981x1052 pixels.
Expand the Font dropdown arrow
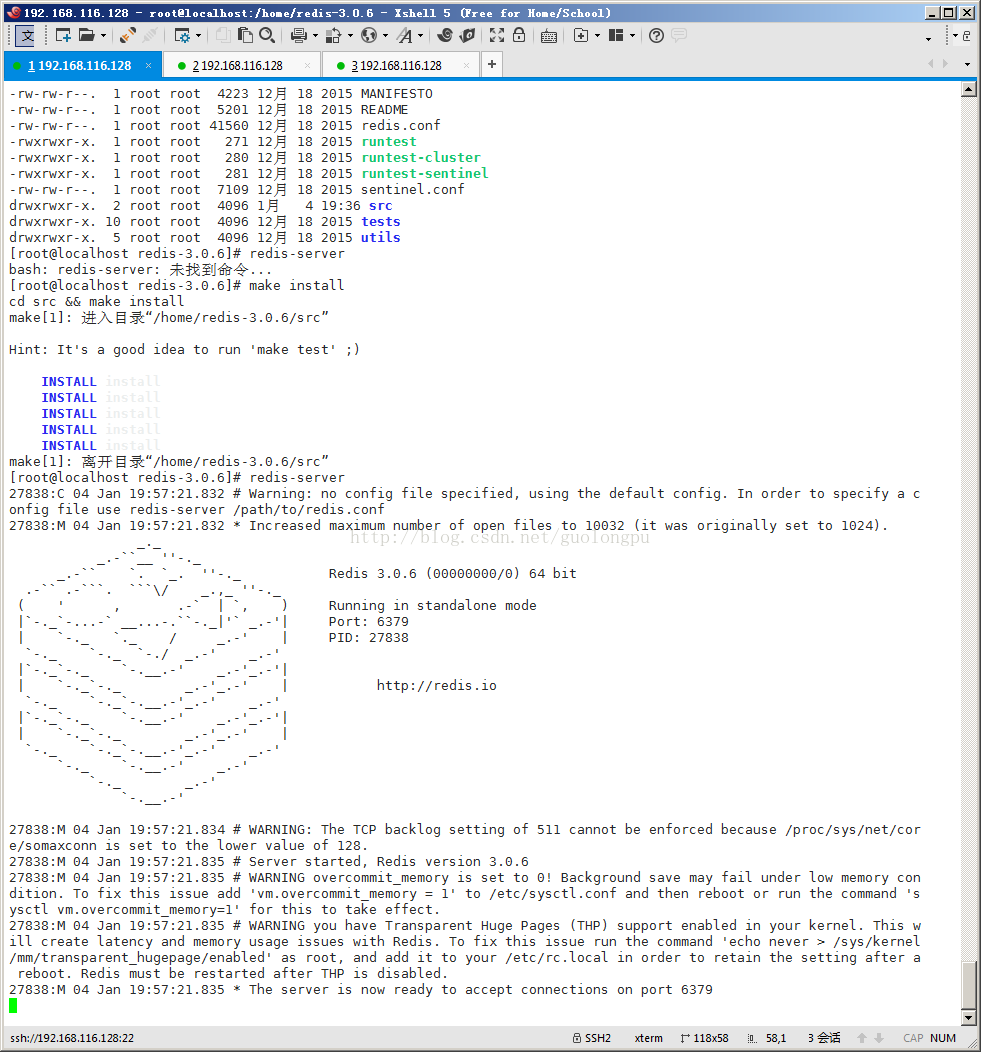pos(421,36)
